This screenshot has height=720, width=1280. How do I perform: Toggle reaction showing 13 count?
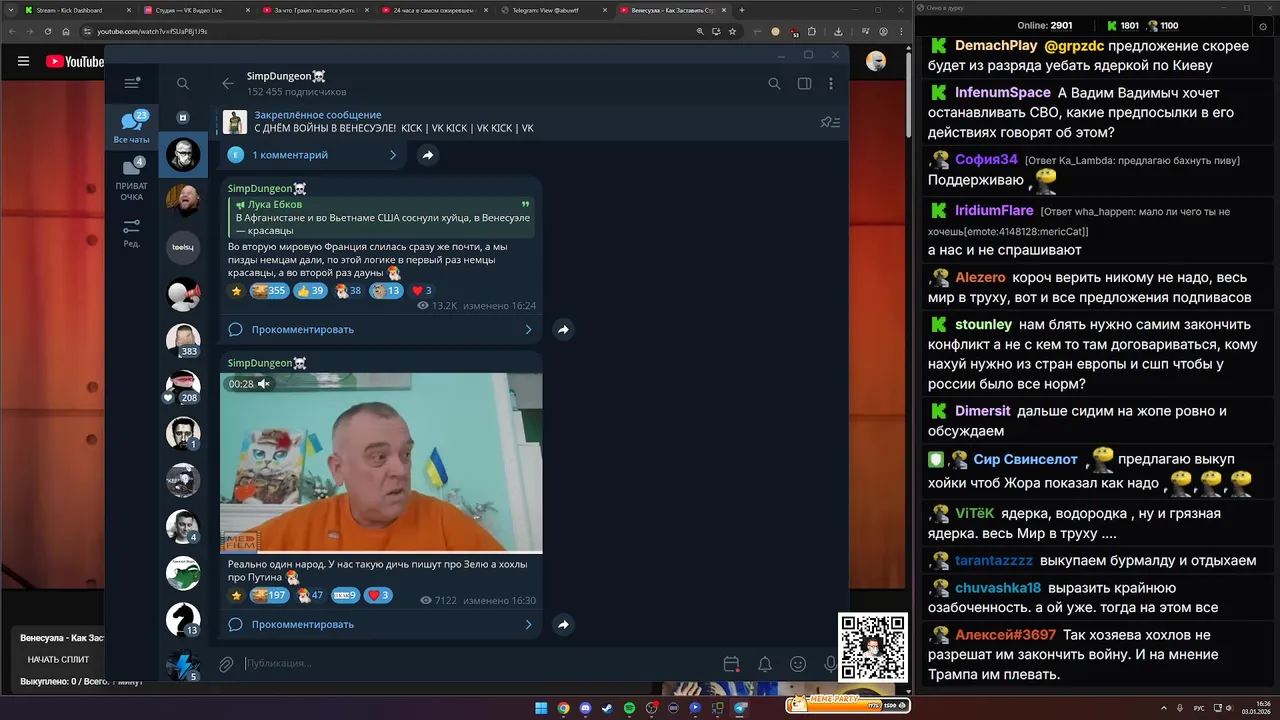point(386,291)
